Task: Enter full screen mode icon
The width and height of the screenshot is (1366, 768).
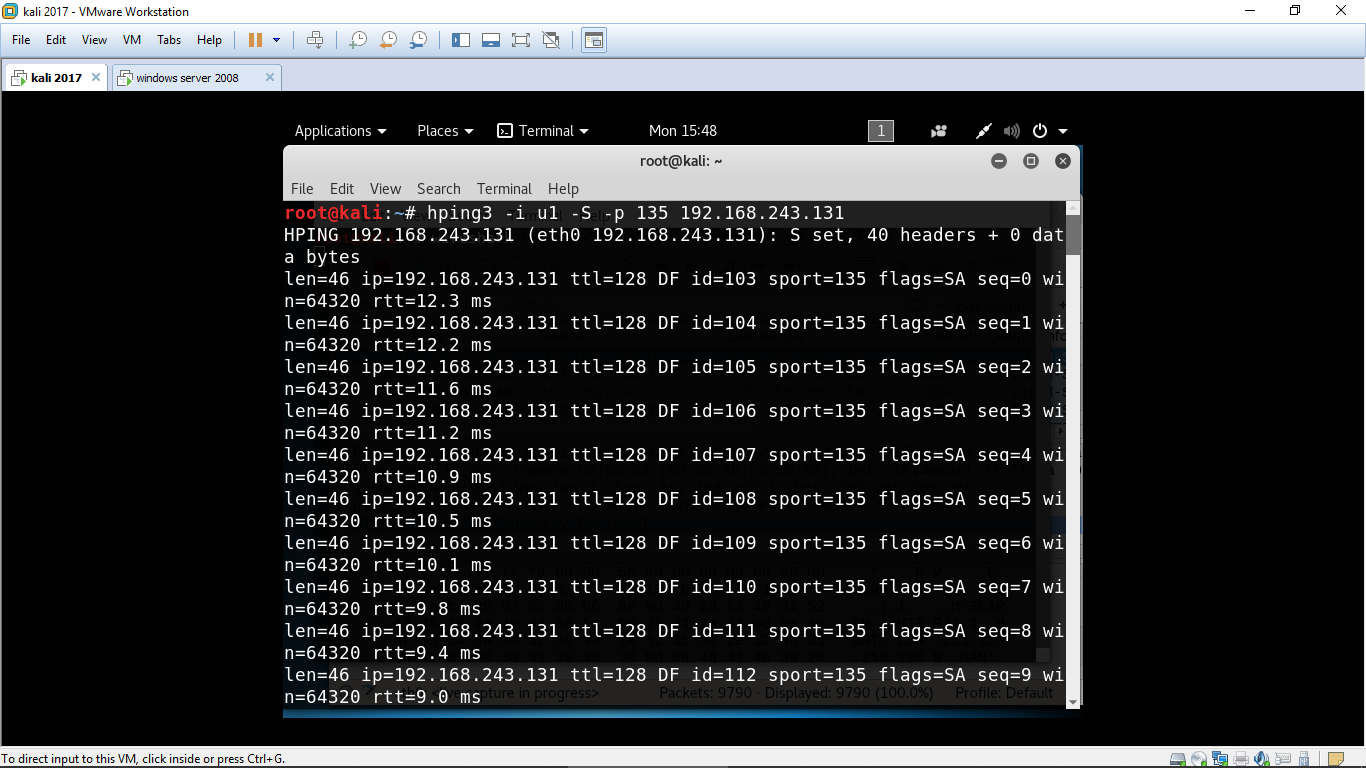Action: 520,40
